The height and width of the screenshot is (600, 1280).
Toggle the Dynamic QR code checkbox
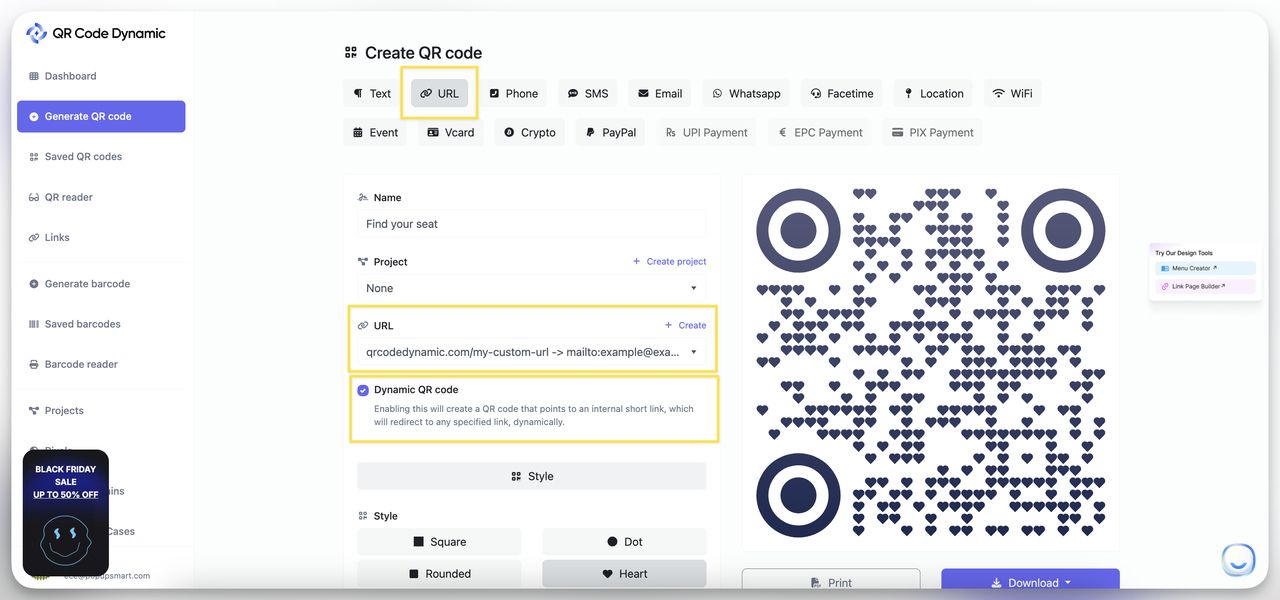363,390
